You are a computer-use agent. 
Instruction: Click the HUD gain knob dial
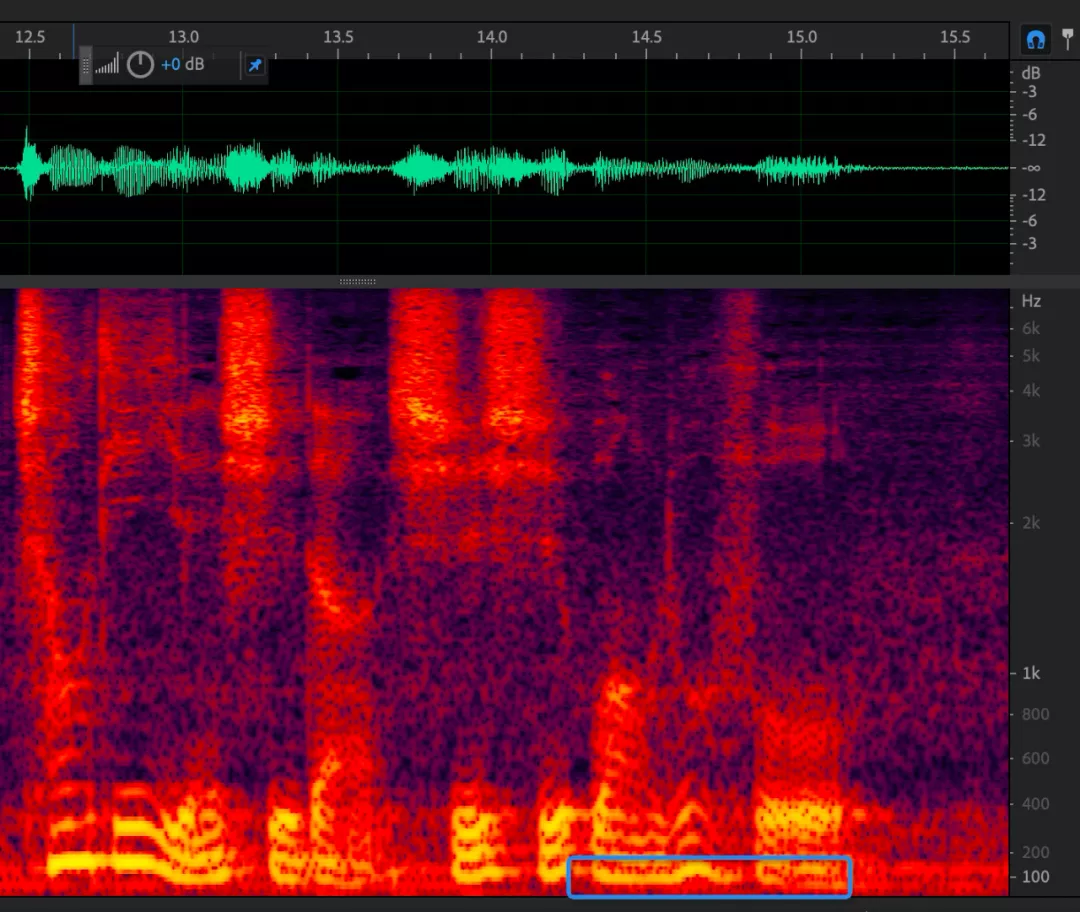(x=141, y=65)
